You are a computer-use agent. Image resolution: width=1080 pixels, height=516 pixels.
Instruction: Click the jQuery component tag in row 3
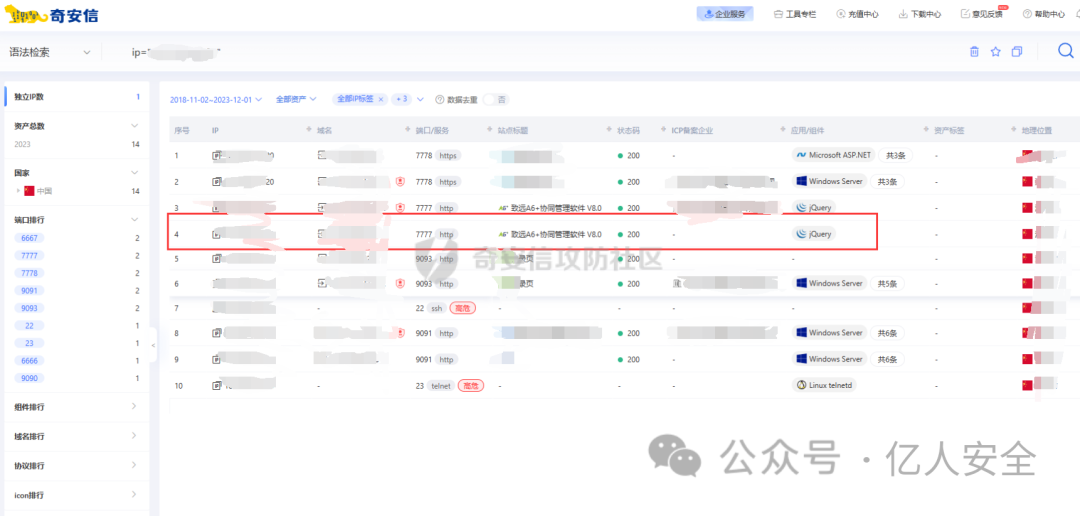815,207
